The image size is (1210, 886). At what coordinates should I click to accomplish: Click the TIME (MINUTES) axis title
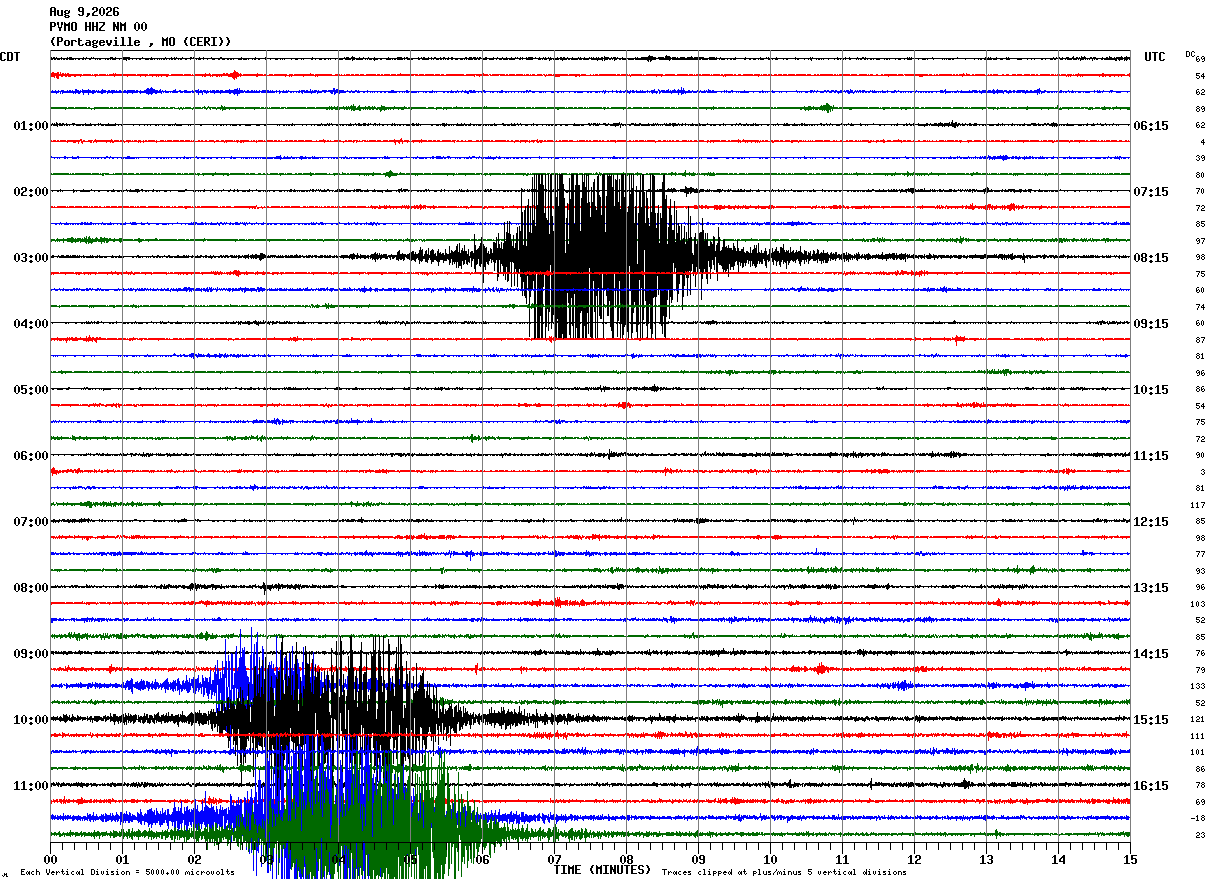(x=602, y=870)
